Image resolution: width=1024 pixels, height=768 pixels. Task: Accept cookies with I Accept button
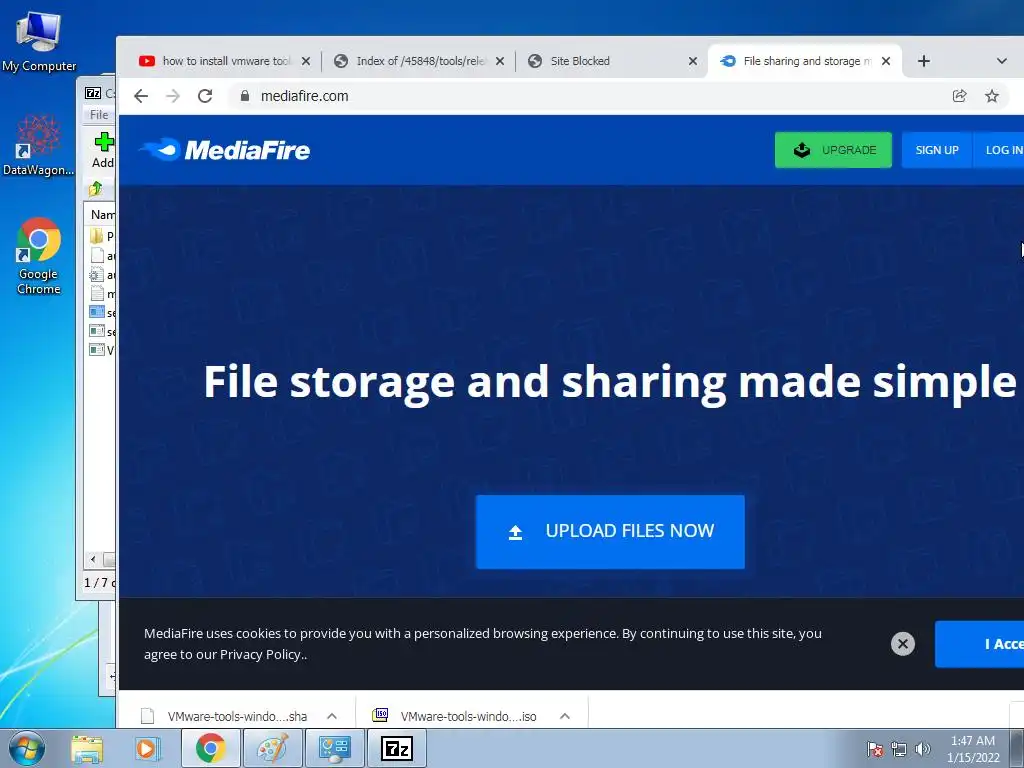980,644
